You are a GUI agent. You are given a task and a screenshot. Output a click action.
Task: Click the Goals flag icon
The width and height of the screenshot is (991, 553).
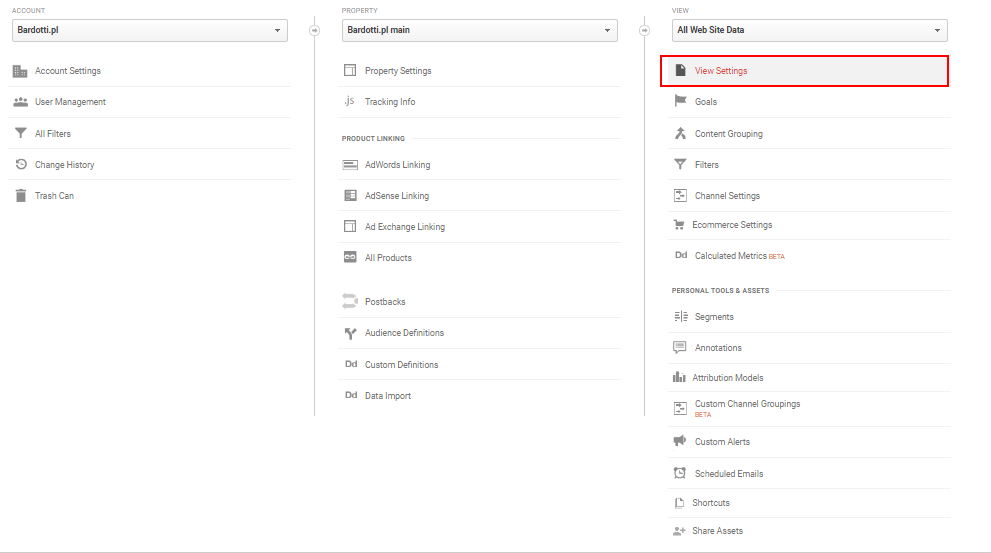pos(680,101)
